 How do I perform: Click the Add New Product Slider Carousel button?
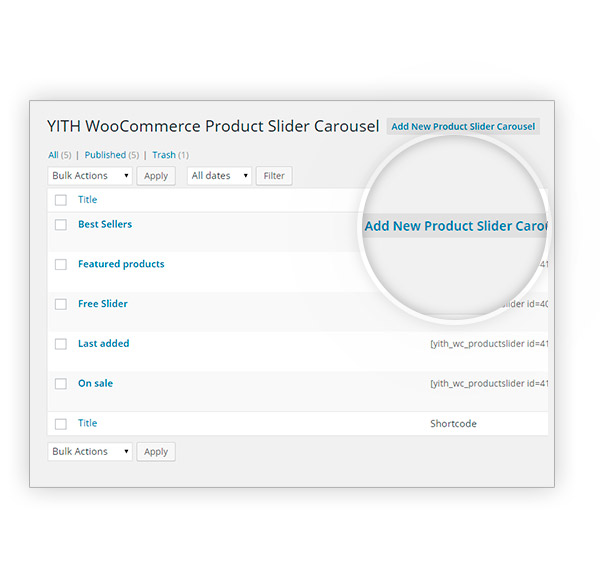point(463,127)
